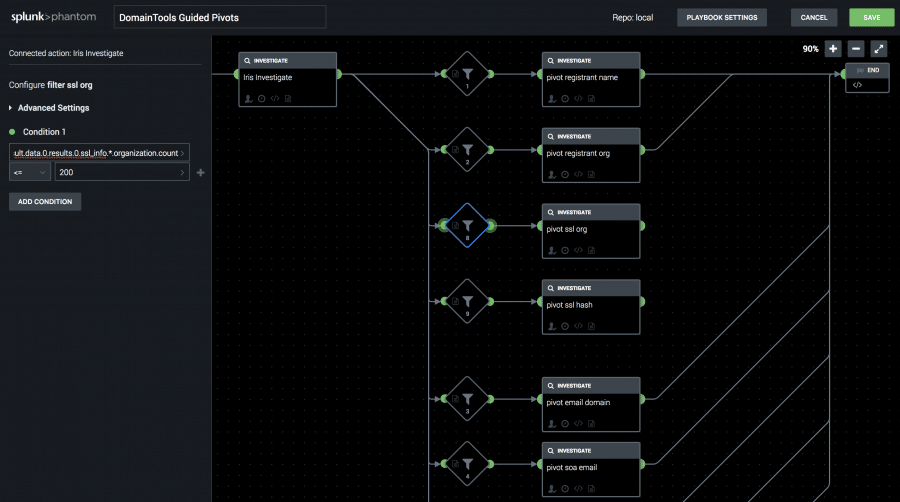Click notes icon on pivot registrant org
The height and width of the screenshot is (502, 900).
click(x=592, y=174)
